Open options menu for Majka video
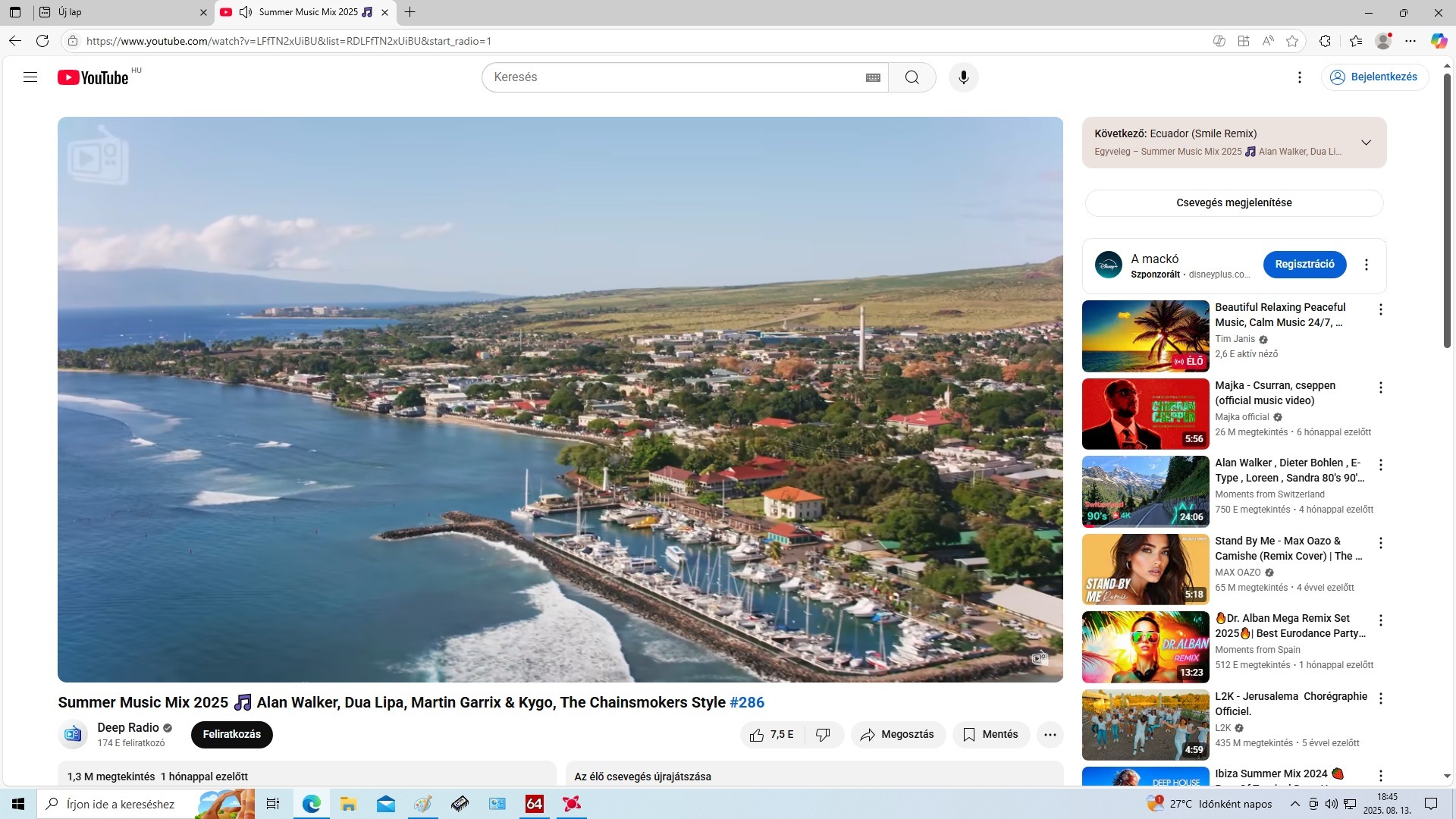The width and height of the screenshot is (1456, 819). [1380, 388]
